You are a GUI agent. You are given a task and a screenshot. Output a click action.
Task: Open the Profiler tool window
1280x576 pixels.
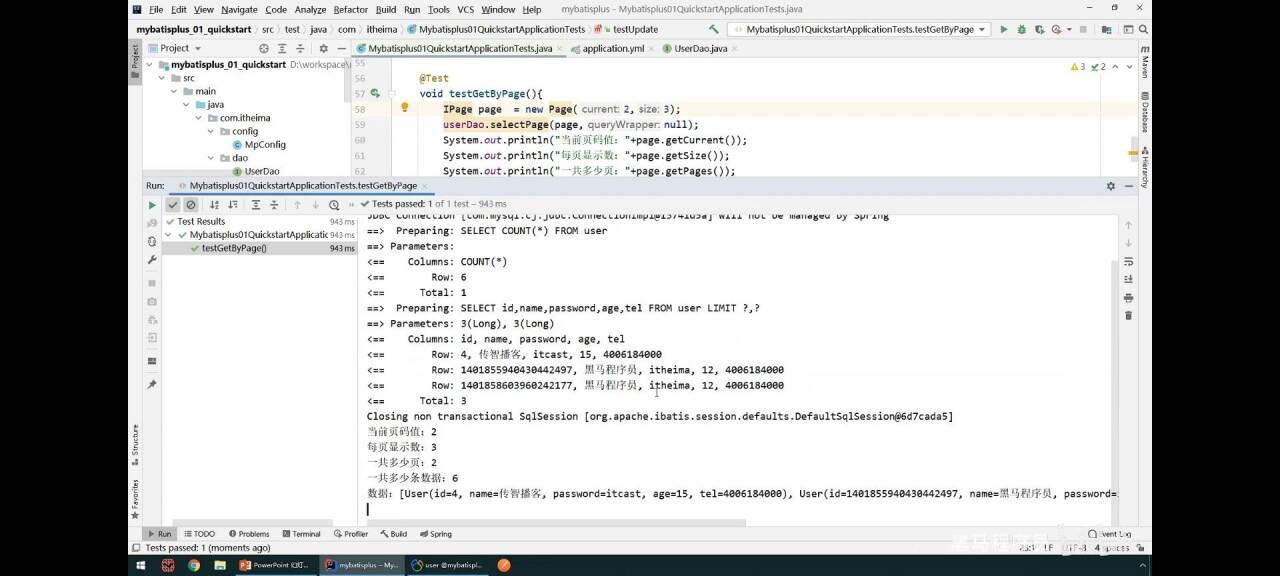coord(350,534)
